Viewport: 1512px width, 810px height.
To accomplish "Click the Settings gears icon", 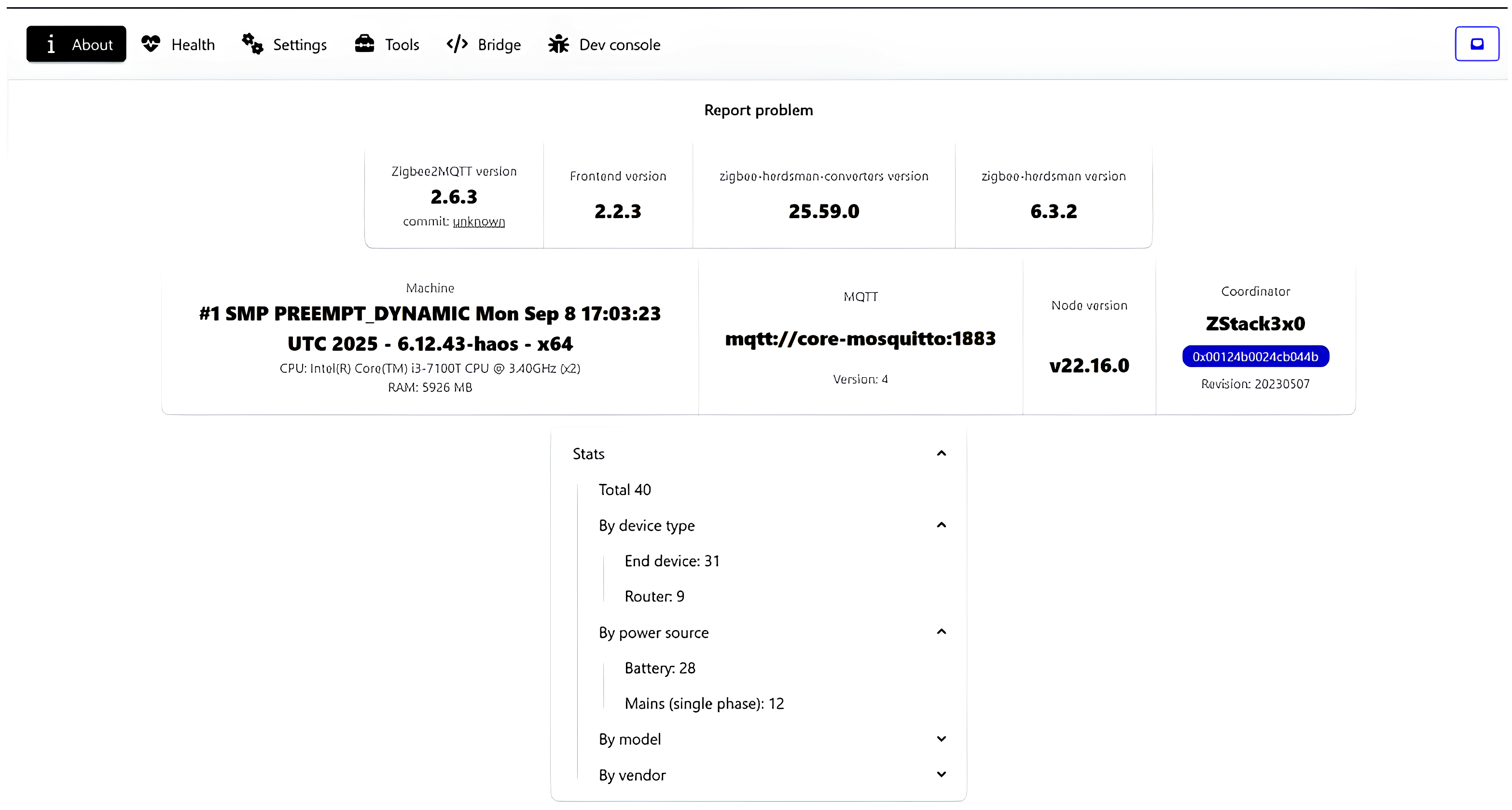I will coord(253,44).
